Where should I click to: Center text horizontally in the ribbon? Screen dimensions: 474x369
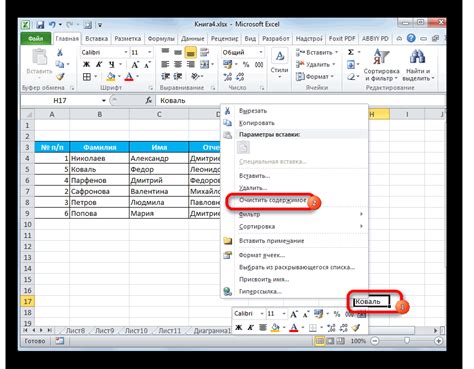point(178,64)
